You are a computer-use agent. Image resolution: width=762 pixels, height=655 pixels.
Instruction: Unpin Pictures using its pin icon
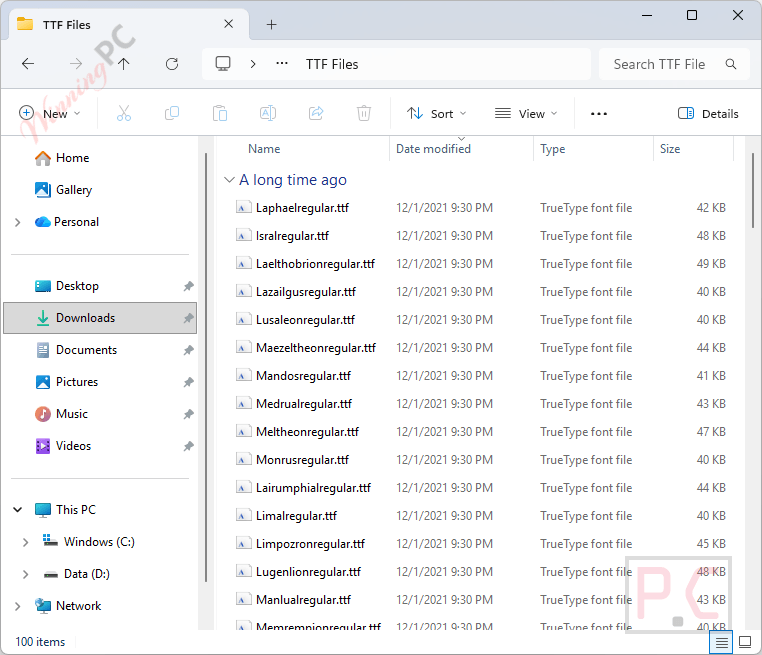coord(189,382)
